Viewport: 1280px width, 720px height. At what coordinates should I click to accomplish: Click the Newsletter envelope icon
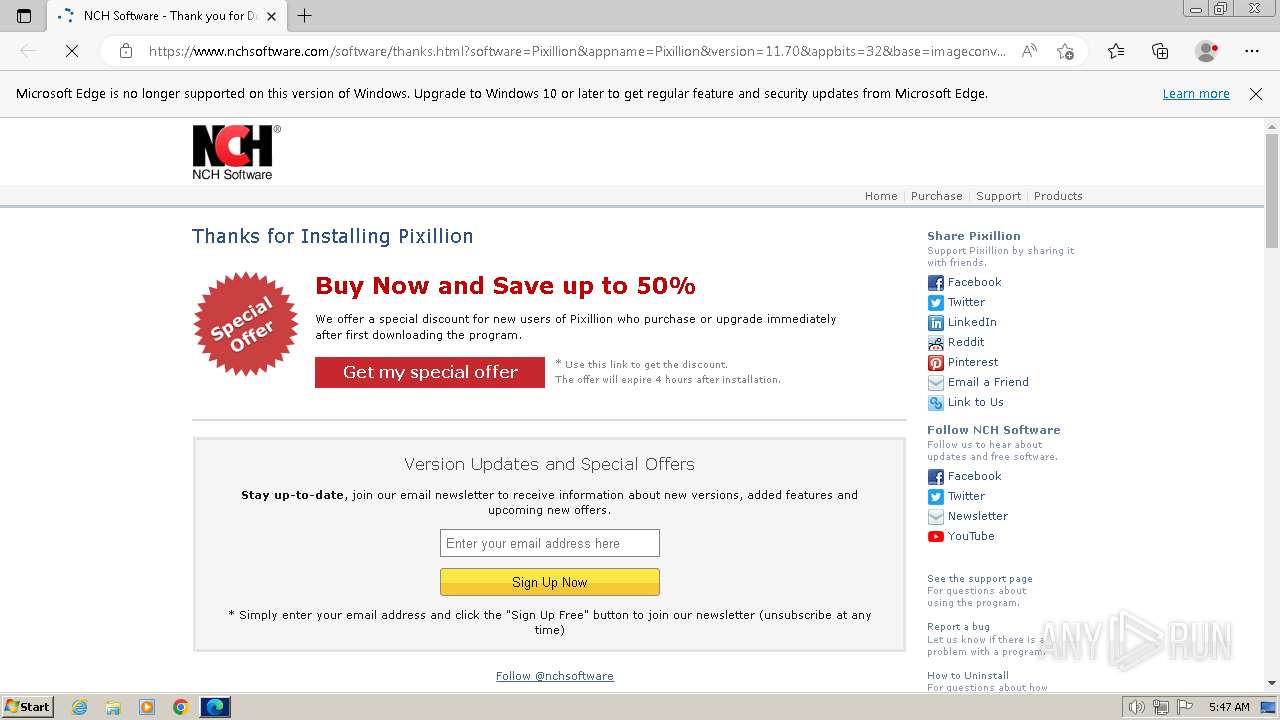coord(935,517)
